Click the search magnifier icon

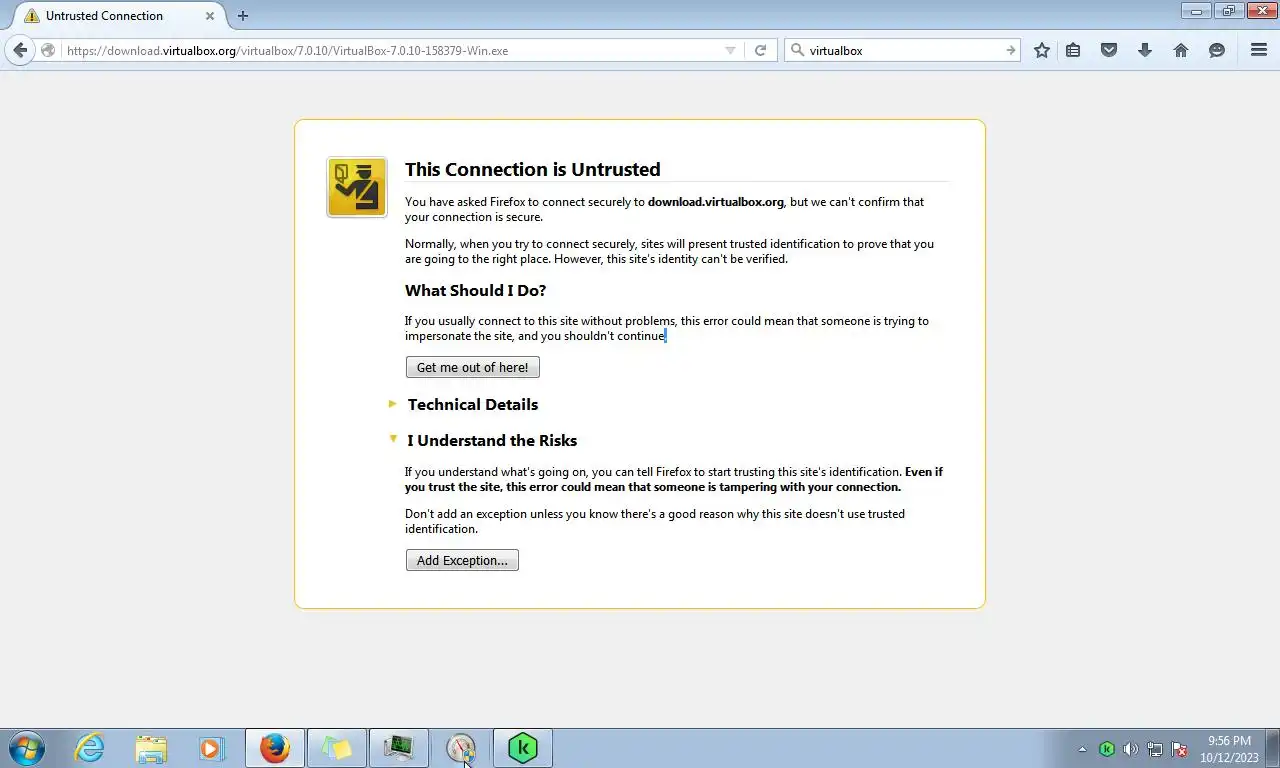[797, 50]
